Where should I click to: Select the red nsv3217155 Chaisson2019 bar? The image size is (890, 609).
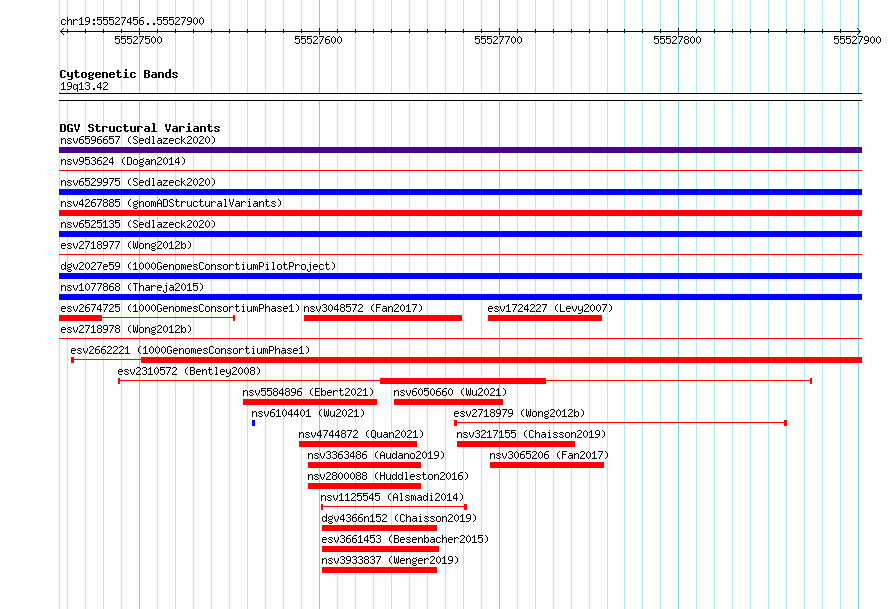(x=516, y=444)
